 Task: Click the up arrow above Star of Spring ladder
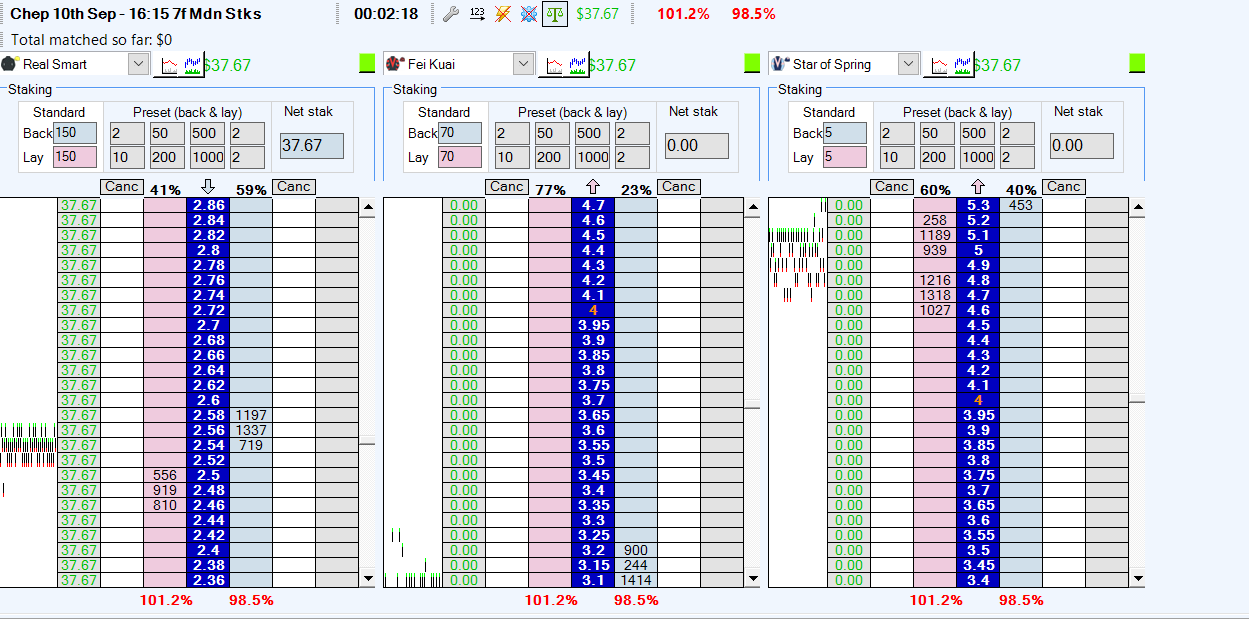tap(977, 187)
